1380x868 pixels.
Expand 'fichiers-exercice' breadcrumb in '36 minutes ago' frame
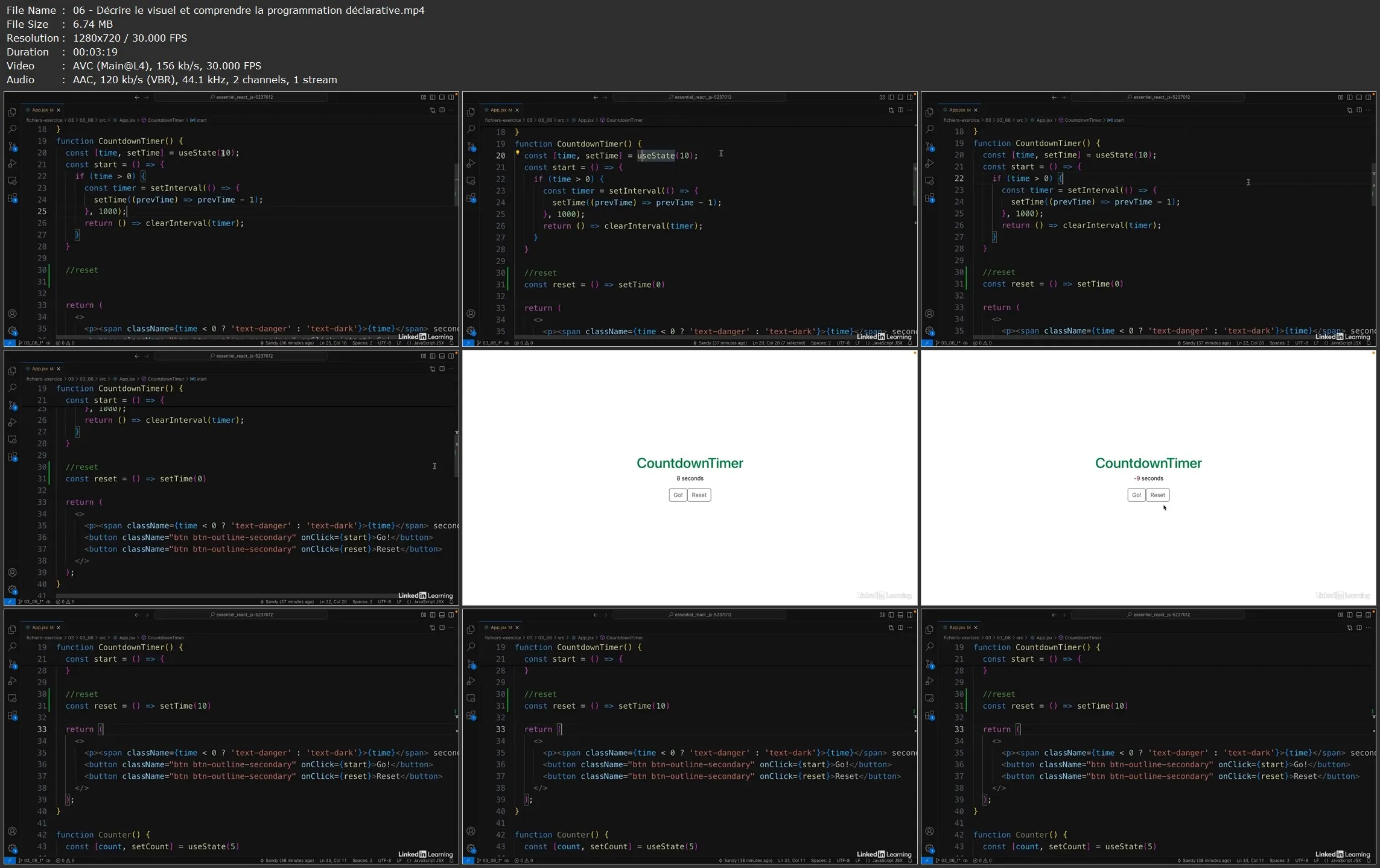pyautogui.click(x=44, y=120)
